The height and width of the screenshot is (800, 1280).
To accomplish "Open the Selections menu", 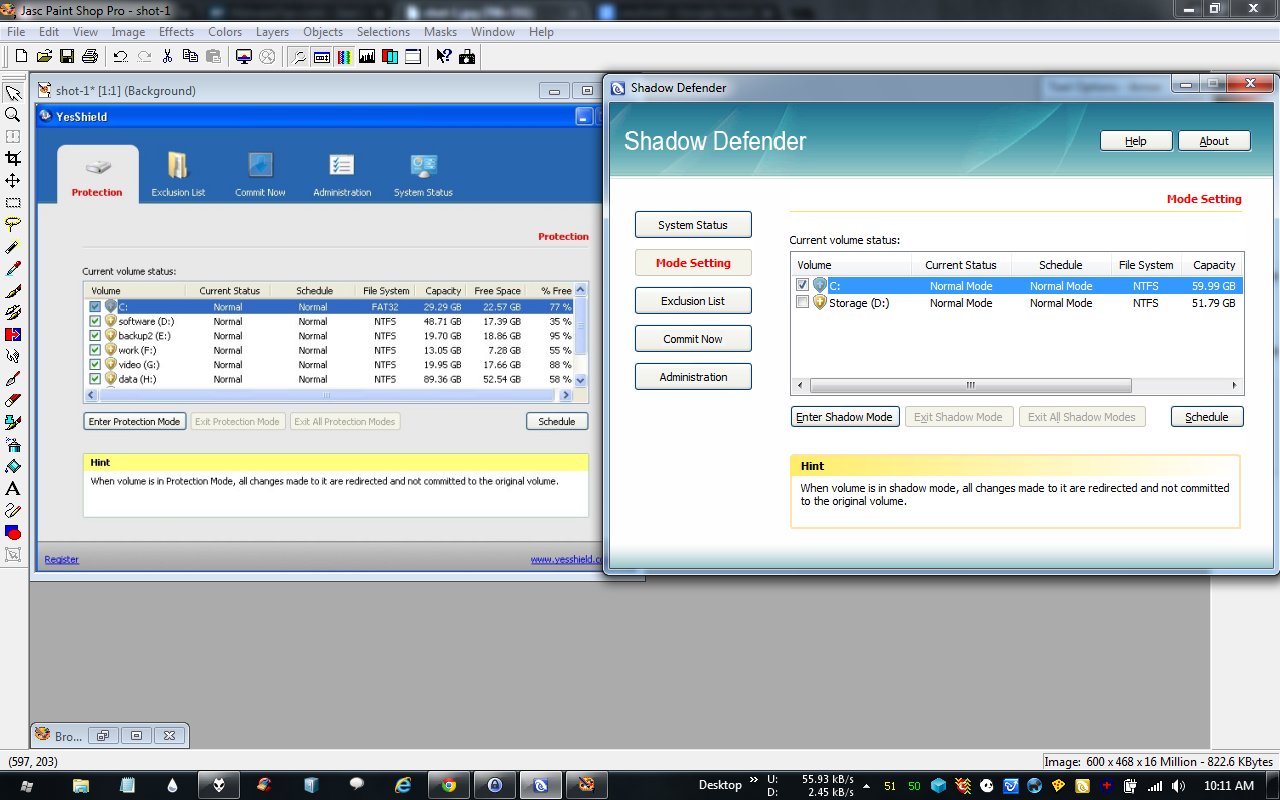I will coord(383,32).
